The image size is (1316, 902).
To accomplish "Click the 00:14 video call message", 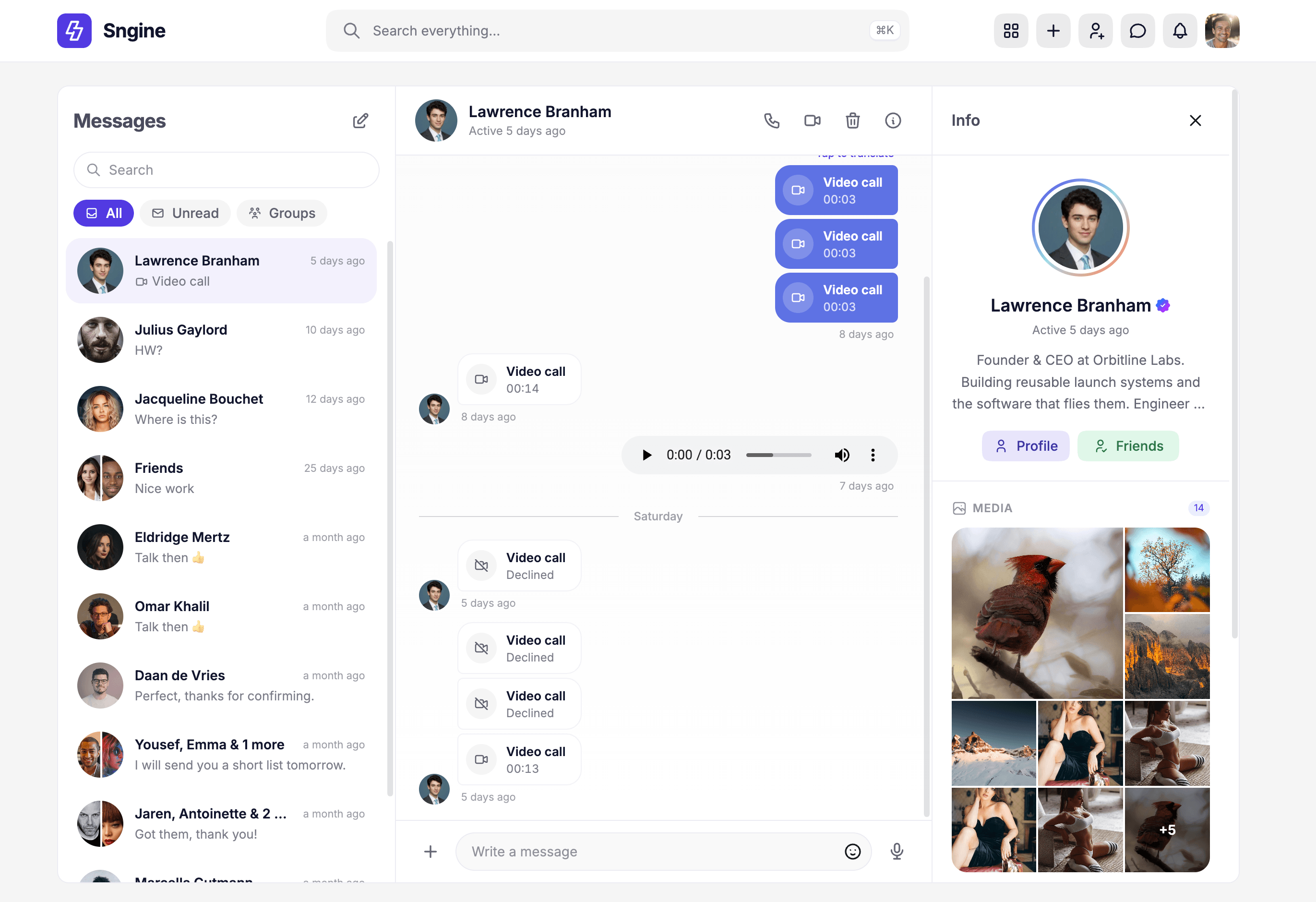I will pos(519,379).
